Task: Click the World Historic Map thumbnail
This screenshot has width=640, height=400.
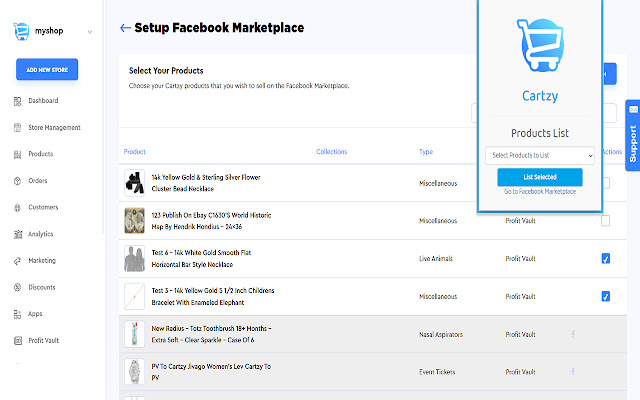Action: pyautogui.click(x=134, y=221)
